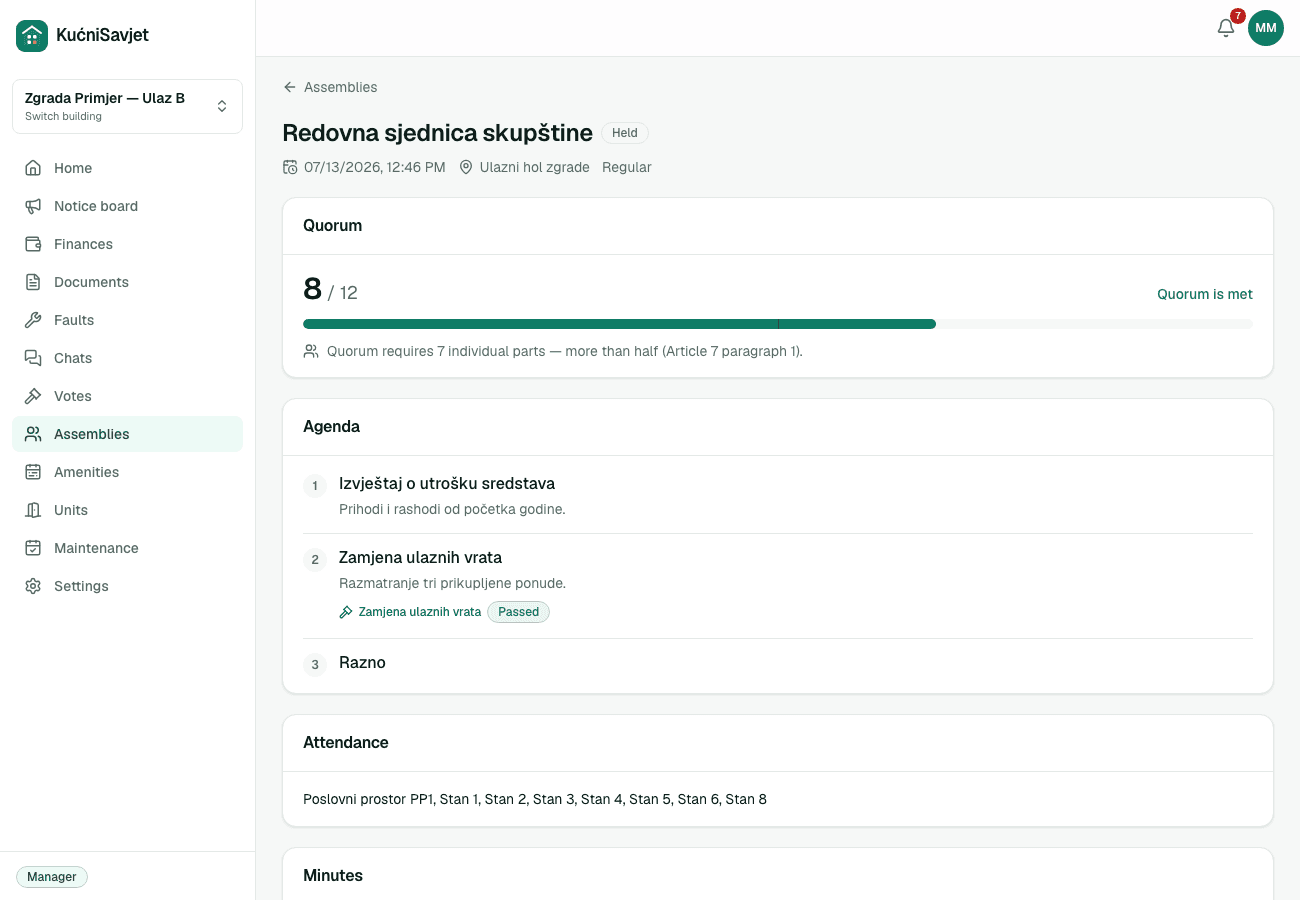Click the Held status badge

pos(625,133)
